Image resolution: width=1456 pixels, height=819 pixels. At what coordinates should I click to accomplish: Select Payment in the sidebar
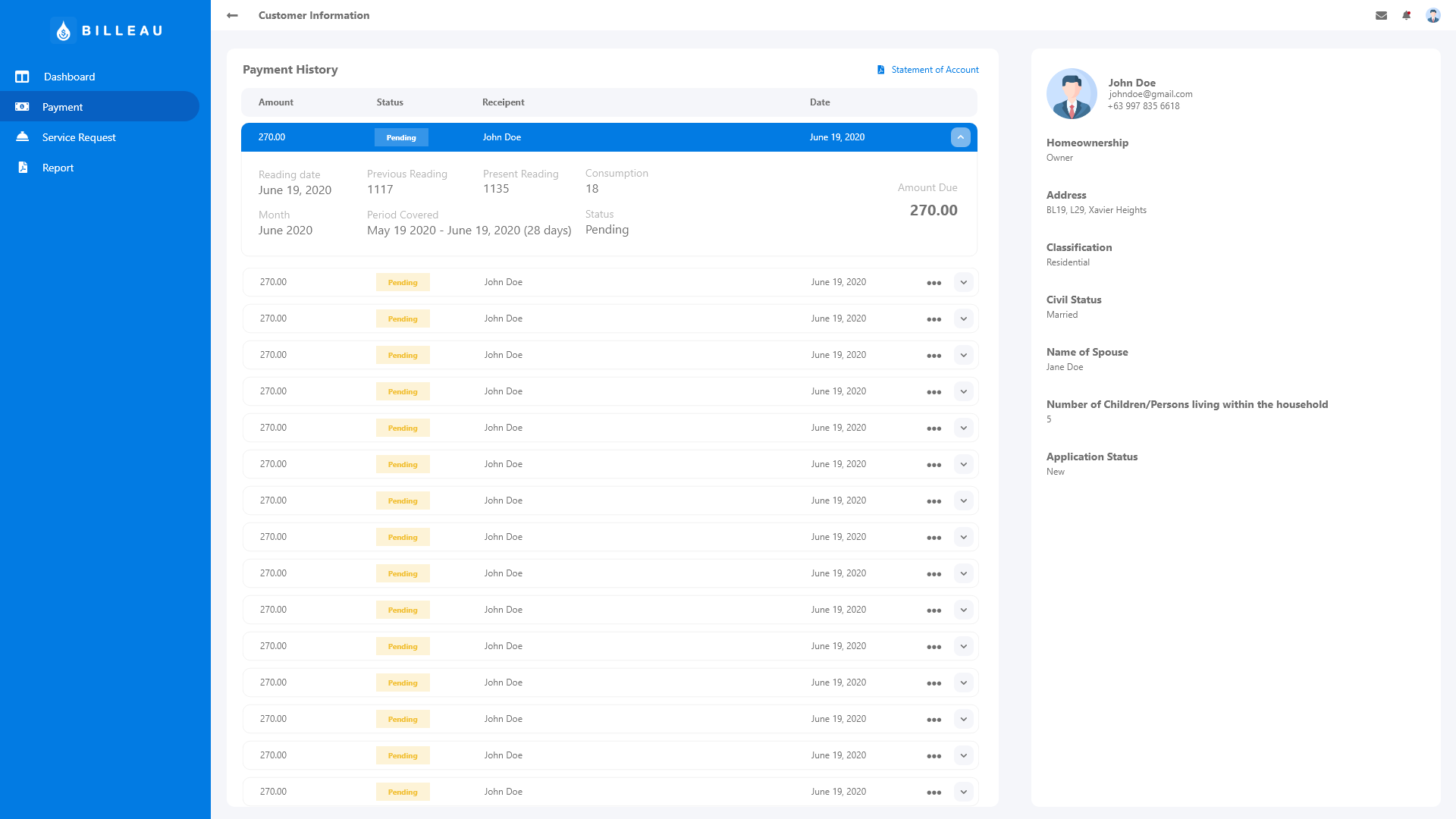(62, 107)
